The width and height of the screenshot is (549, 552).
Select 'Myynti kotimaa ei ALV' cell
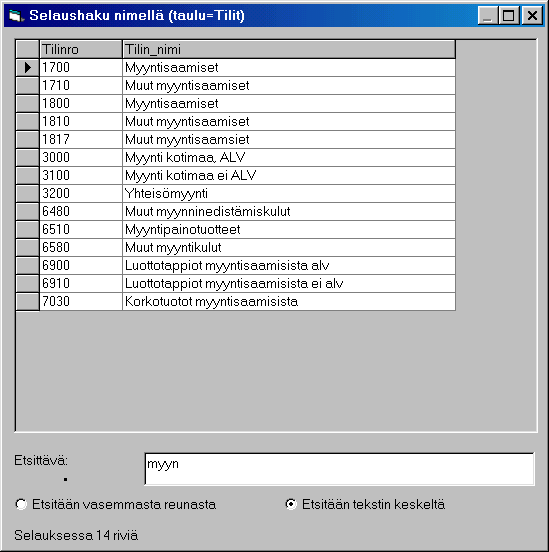point(289,175)
